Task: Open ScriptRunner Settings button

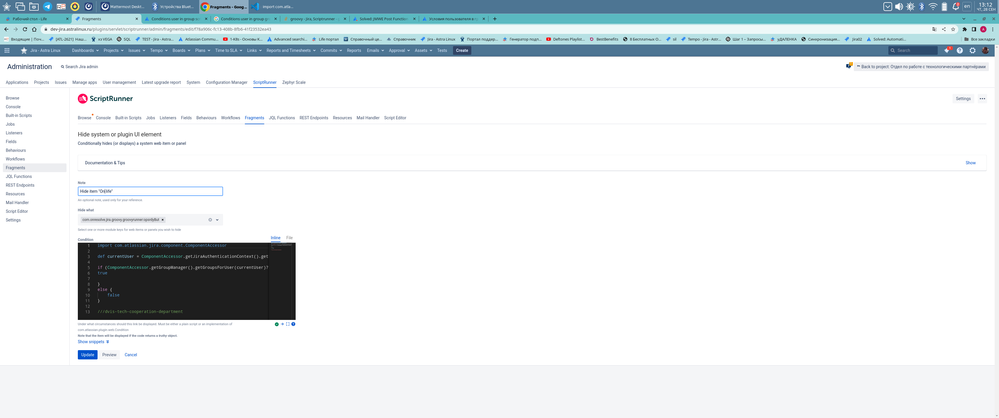Action: [963, 99]
